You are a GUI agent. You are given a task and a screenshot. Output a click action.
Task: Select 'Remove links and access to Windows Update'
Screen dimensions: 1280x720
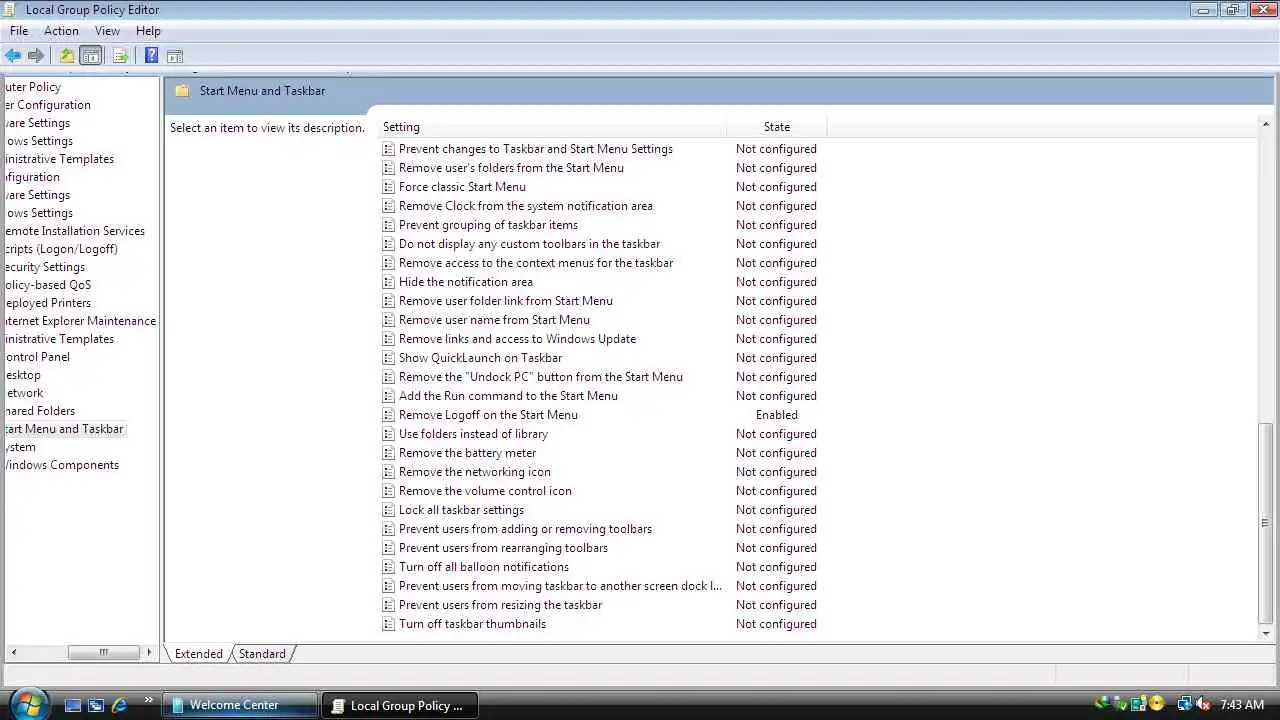(x=517, y=339)
